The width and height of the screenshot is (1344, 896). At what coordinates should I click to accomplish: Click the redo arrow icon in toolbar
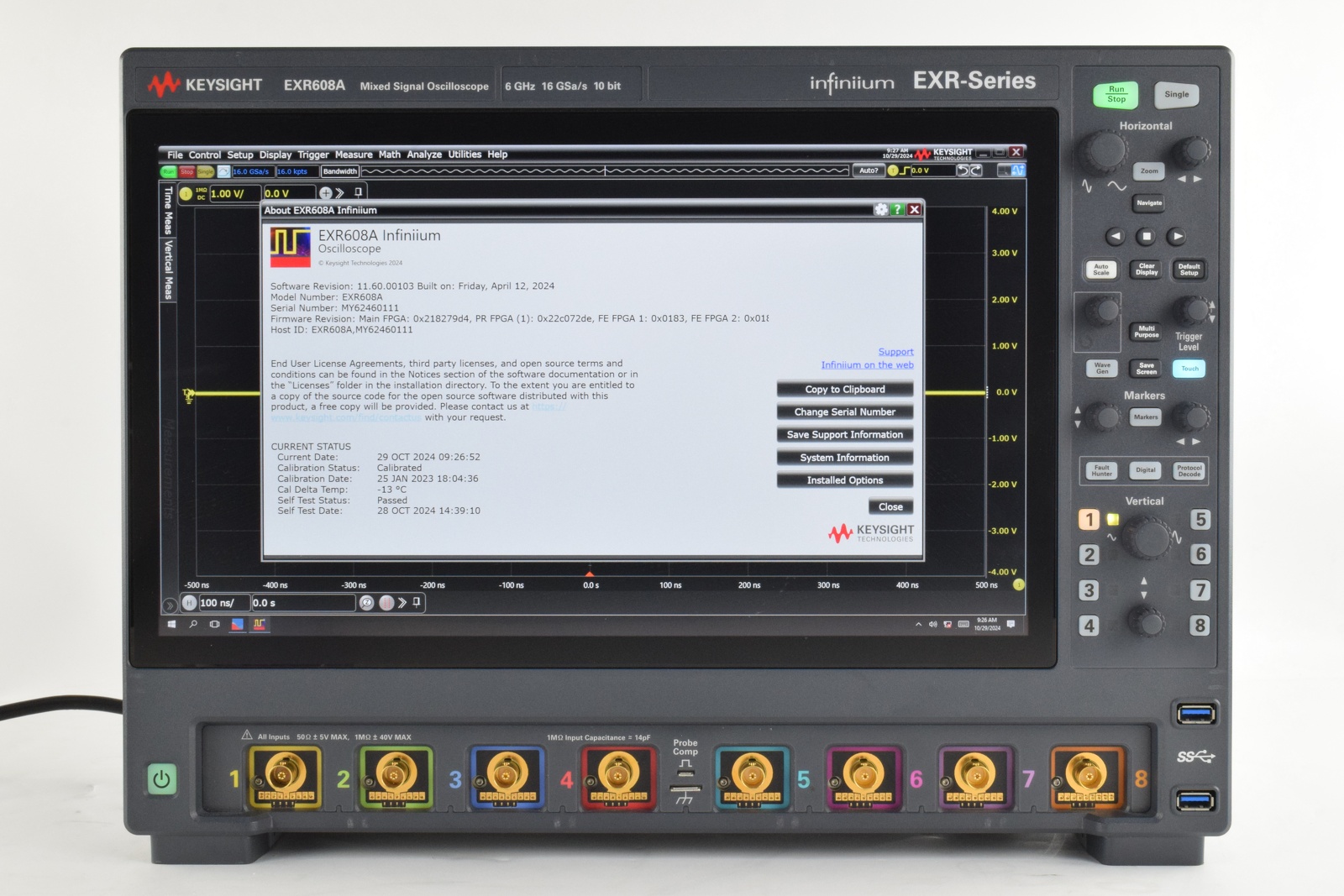(976, 170)
